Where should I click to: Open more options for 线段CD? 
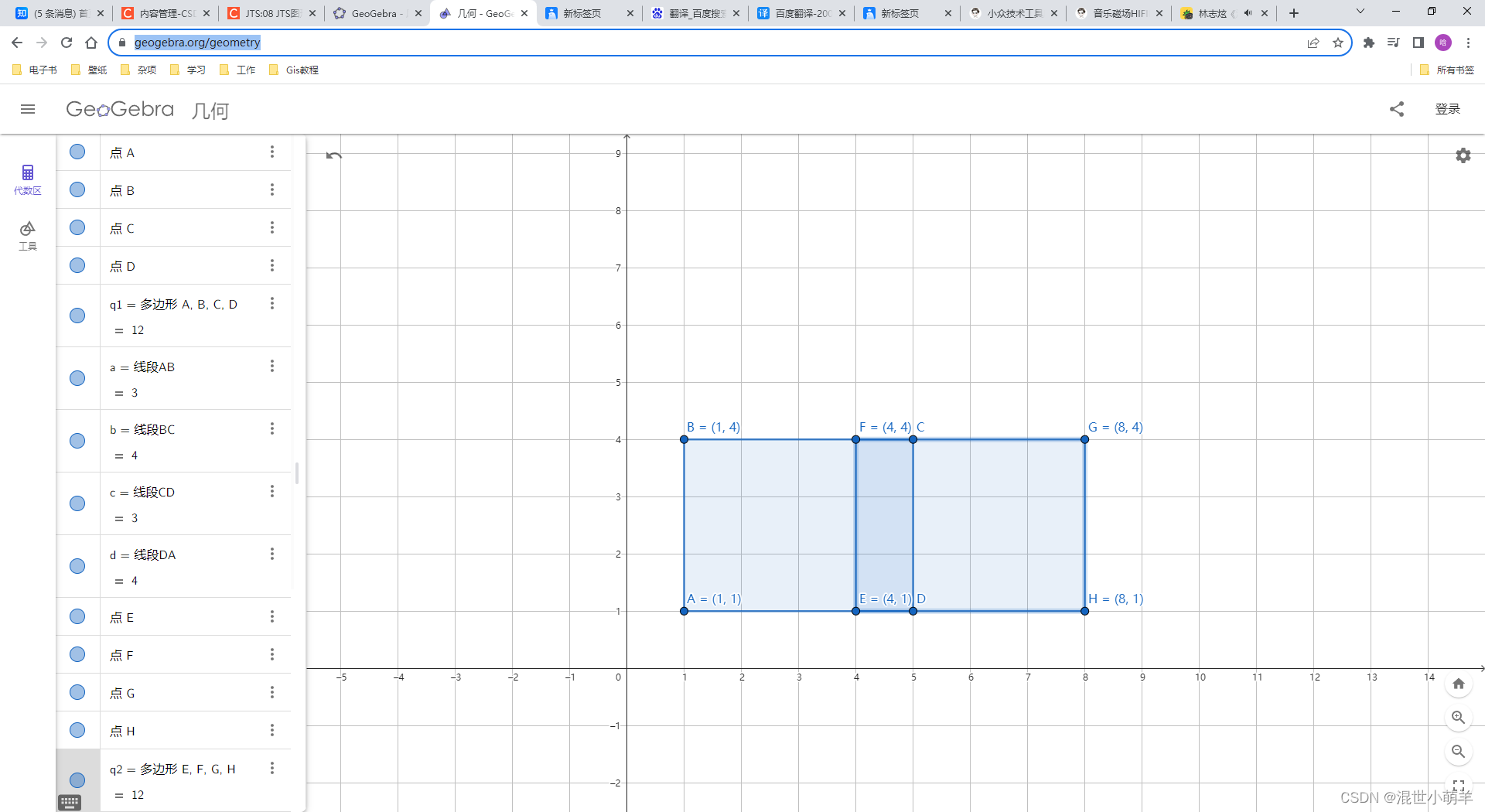click(x=272, y=491)
